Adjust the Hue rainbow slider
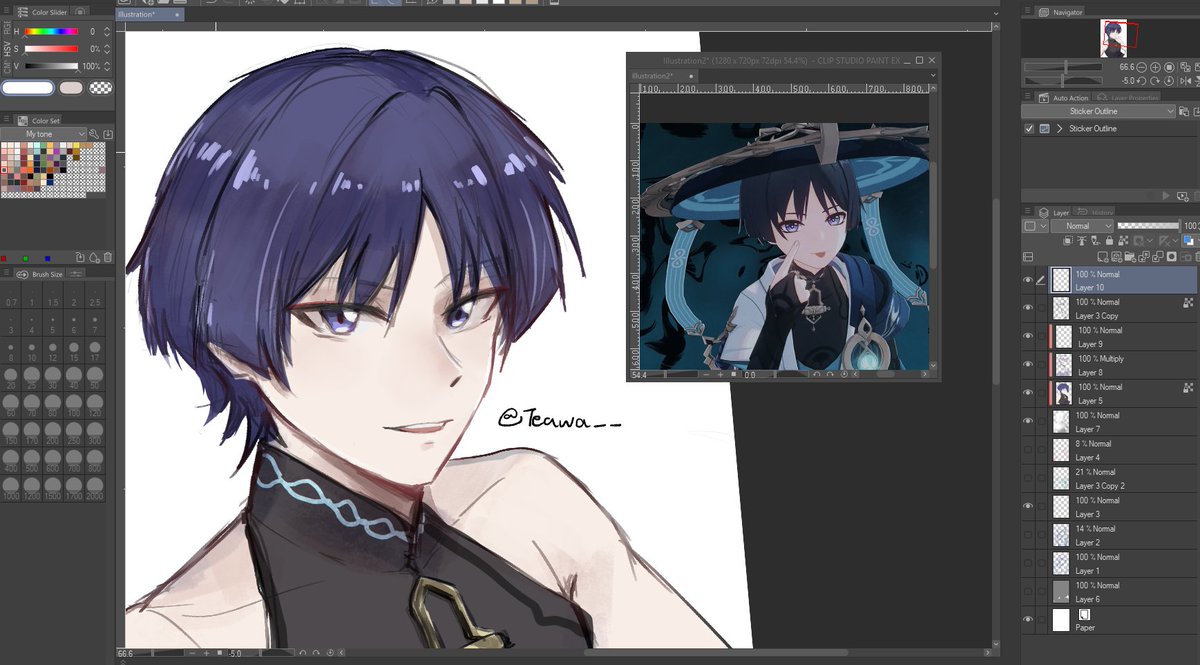Screen dimensions: 1200x665 [x=51, y=31]
